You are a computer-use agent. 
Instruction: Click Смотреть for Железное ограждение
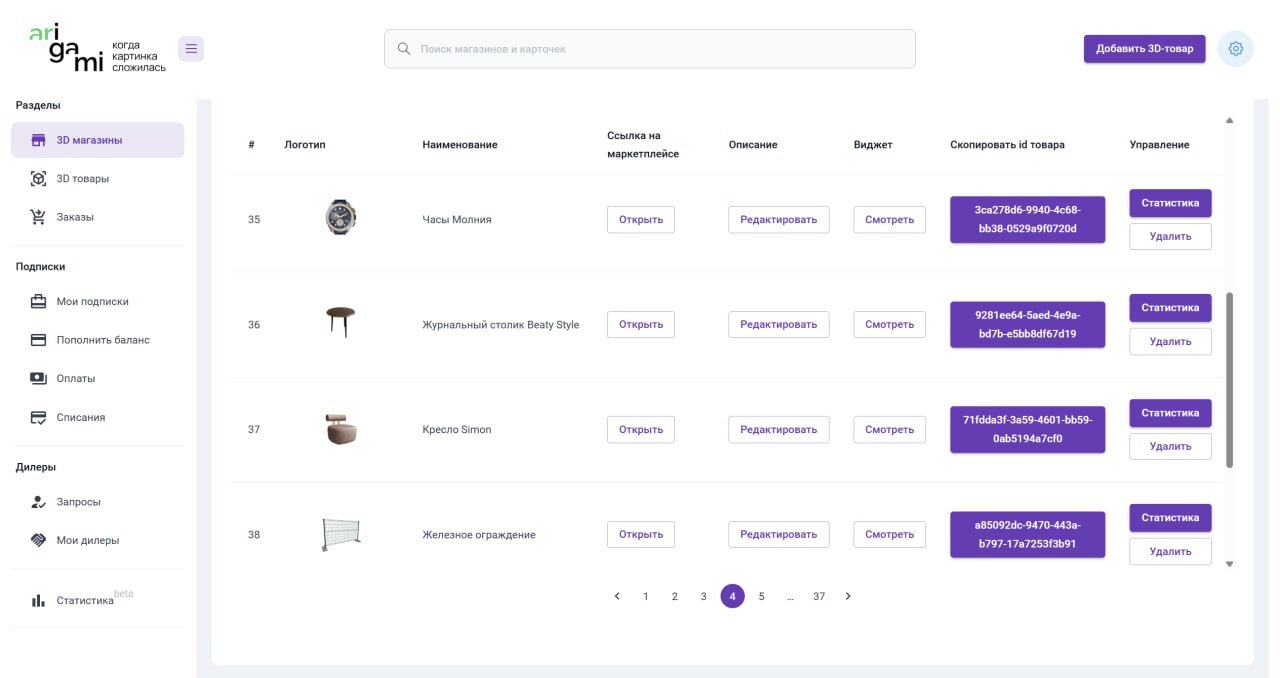pyautogui.click(x=889, y=534)
